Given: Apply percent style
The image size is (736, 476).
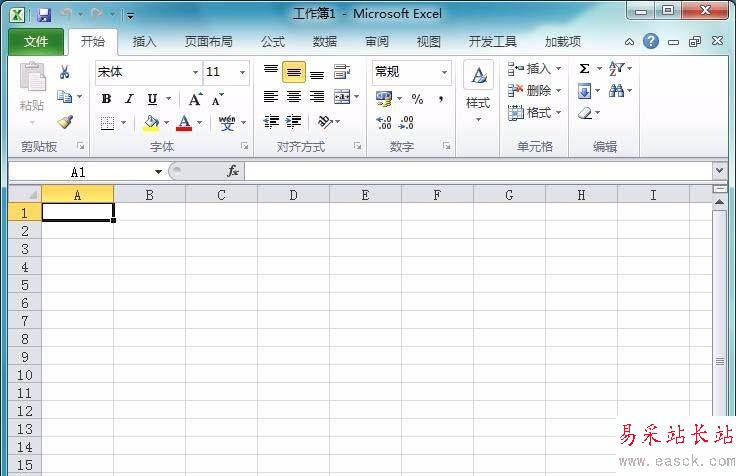Looking at the screenshot, I should pyautogui.click(x=417, y=99).
